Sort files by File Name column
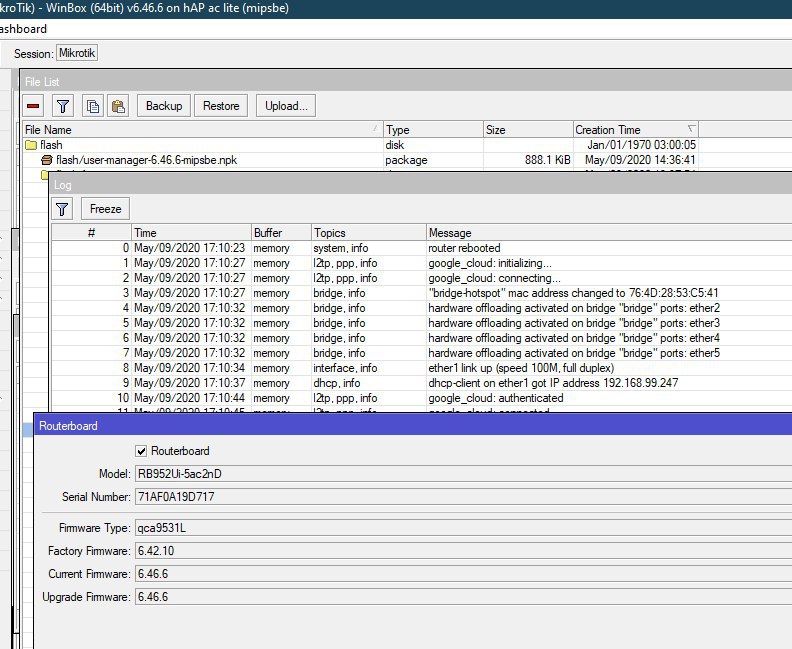The image size is (792, 649). click(x=203, y=130)
